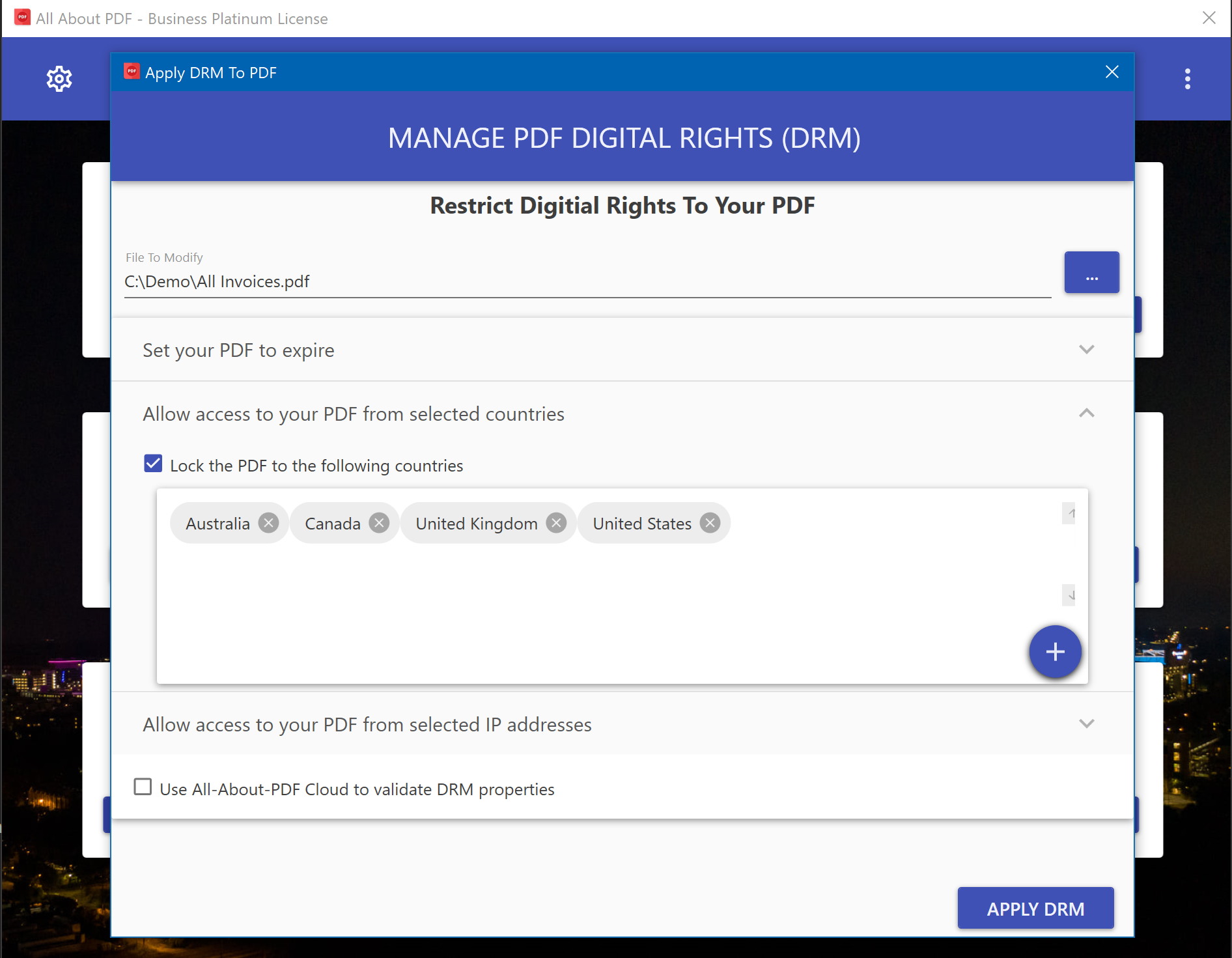Expand the selected IP addresses section
Viewport: 1232px width, 958px height.
pos(1086,724)
